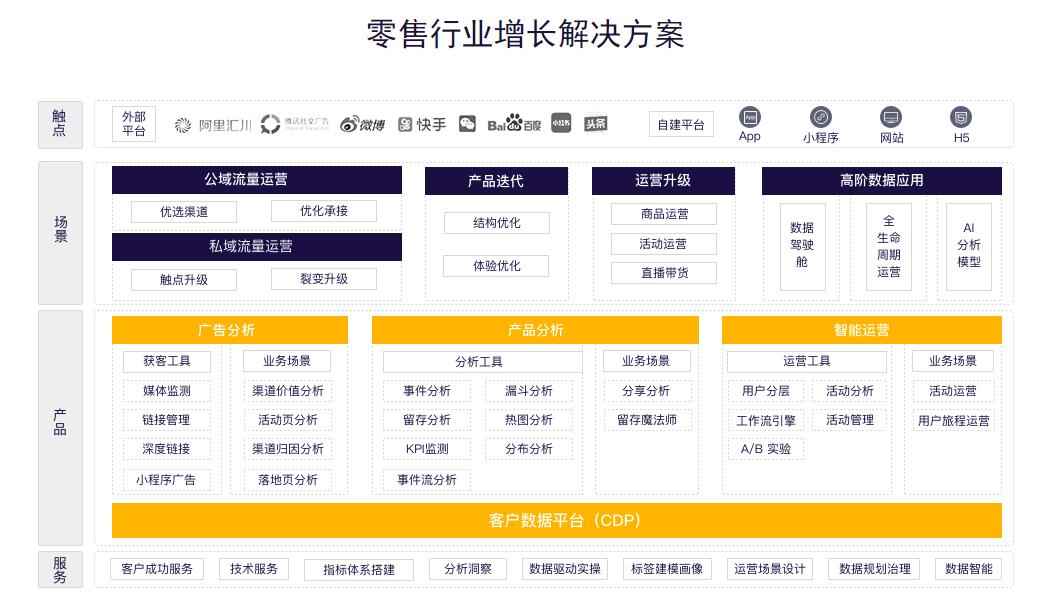Click the 直播带货 box

pyautogui.click(x=664, y=273)
